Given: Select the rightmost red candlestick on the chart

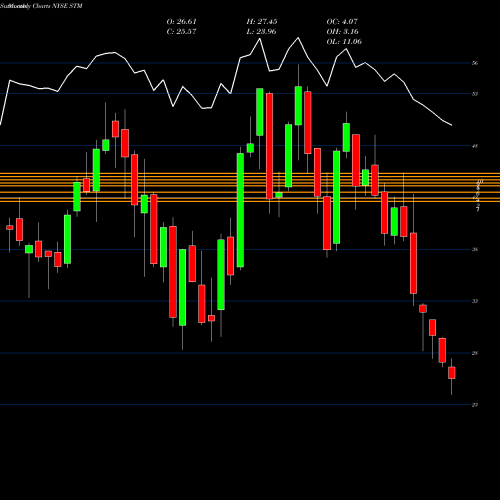Looking at the screenshot, I should click(452, 373).
